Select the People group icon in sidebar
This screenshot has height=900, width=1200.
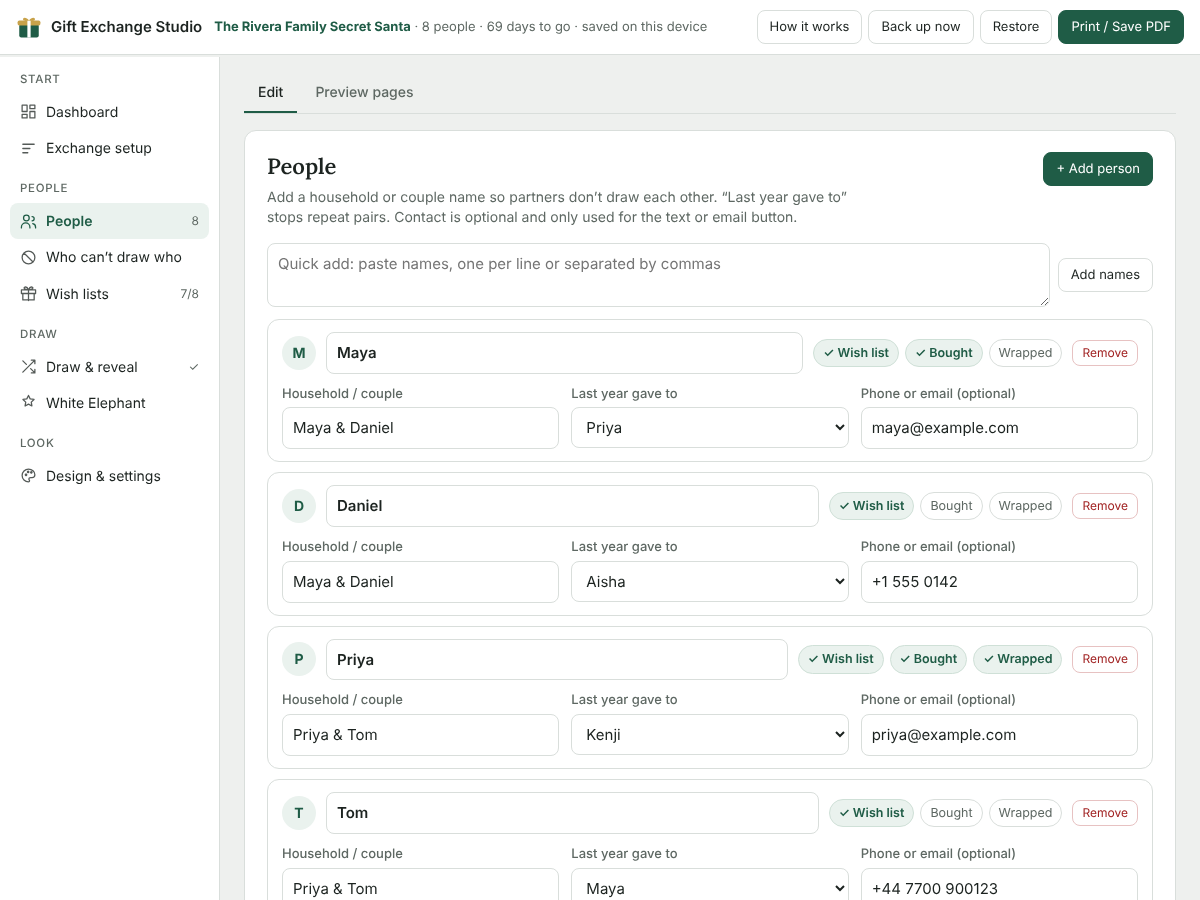pyautogui.click(x=28, y=221)
